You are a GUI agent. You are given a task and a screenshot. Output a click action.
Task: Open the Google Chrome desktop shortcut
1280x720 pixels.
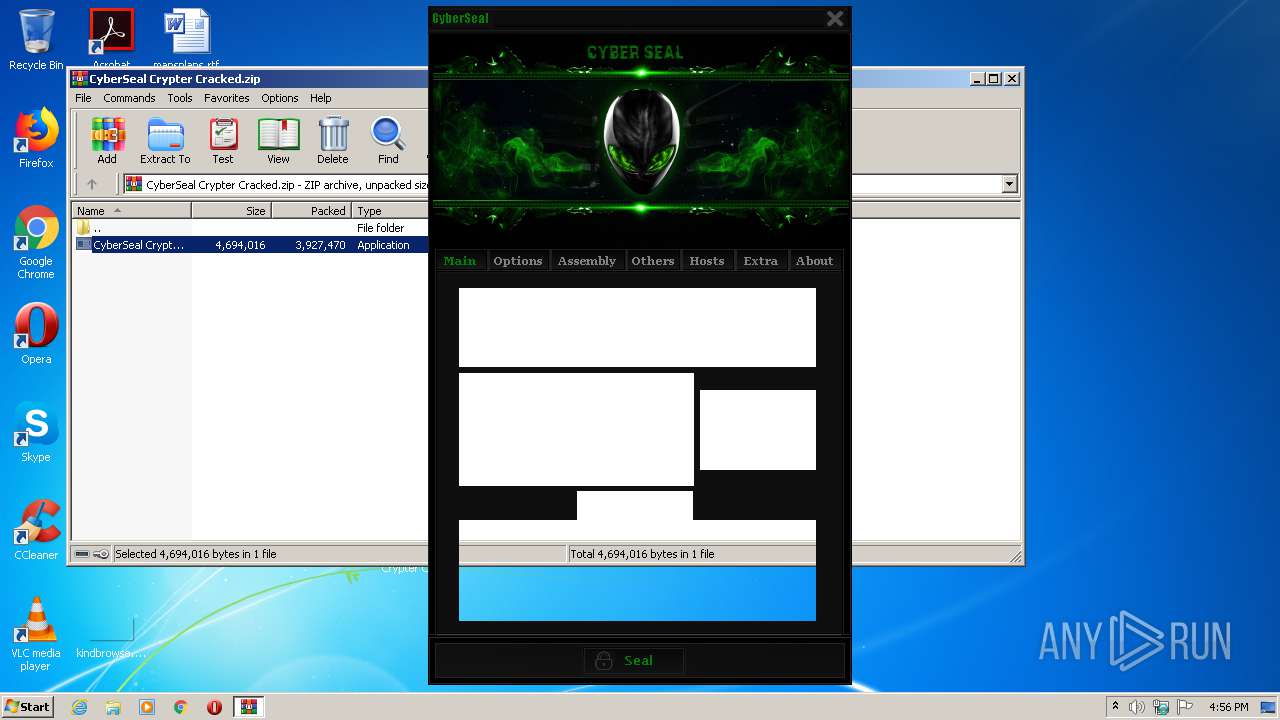36,243
